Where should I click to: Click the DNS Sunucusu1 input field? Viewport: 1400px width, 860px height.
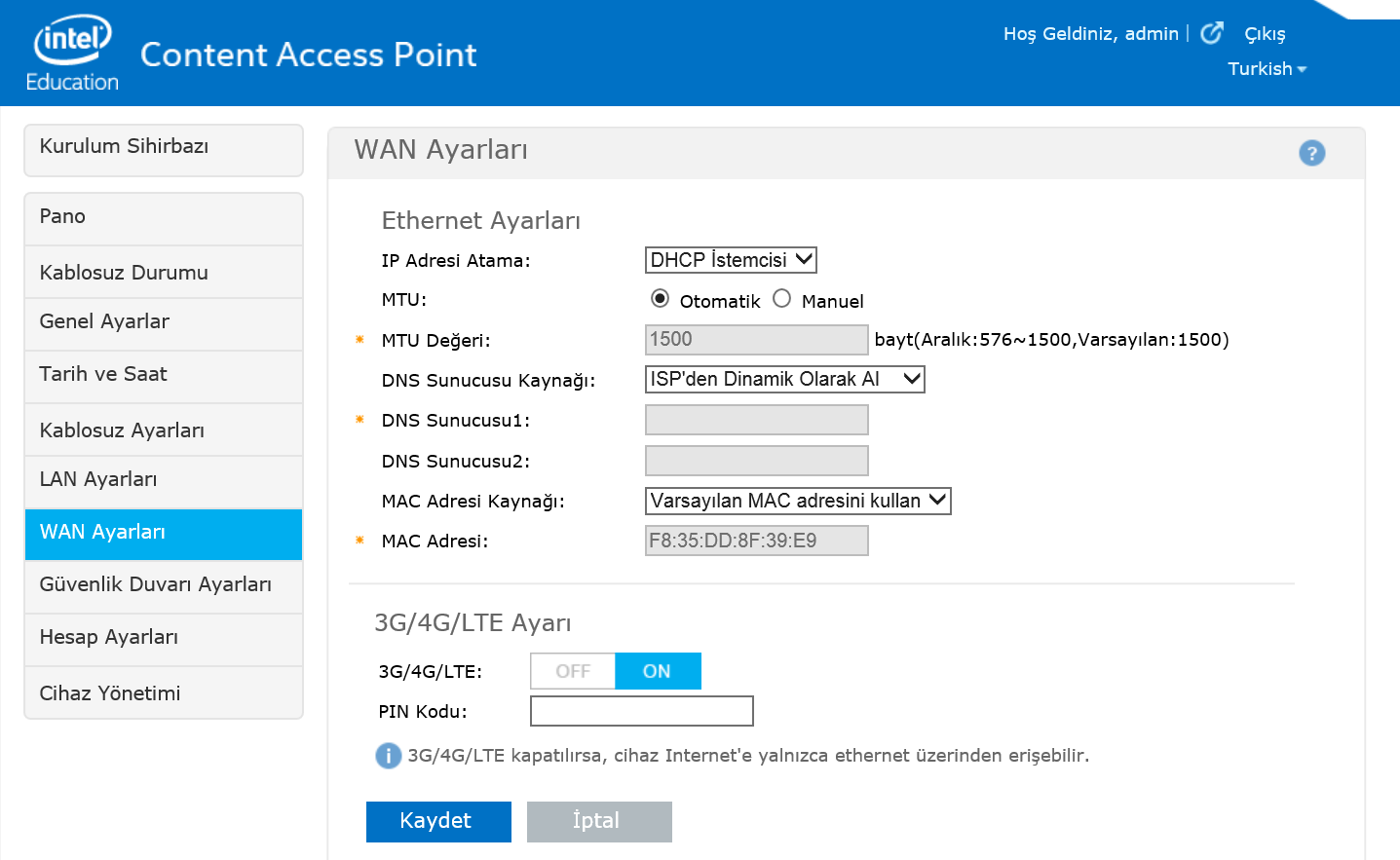click(x=757, y=420)
